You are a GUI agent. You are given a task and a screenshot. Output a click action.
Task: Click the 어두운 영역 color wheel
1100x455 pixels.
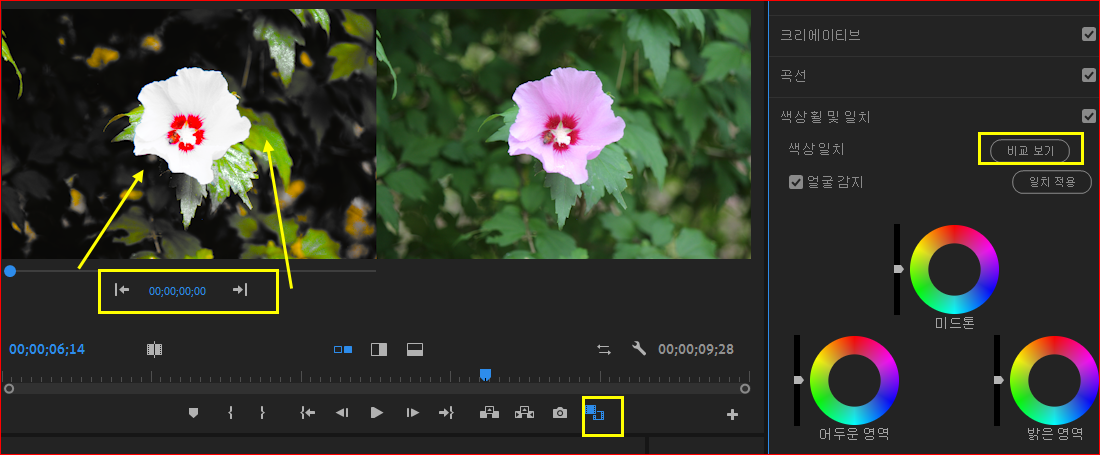854,380
